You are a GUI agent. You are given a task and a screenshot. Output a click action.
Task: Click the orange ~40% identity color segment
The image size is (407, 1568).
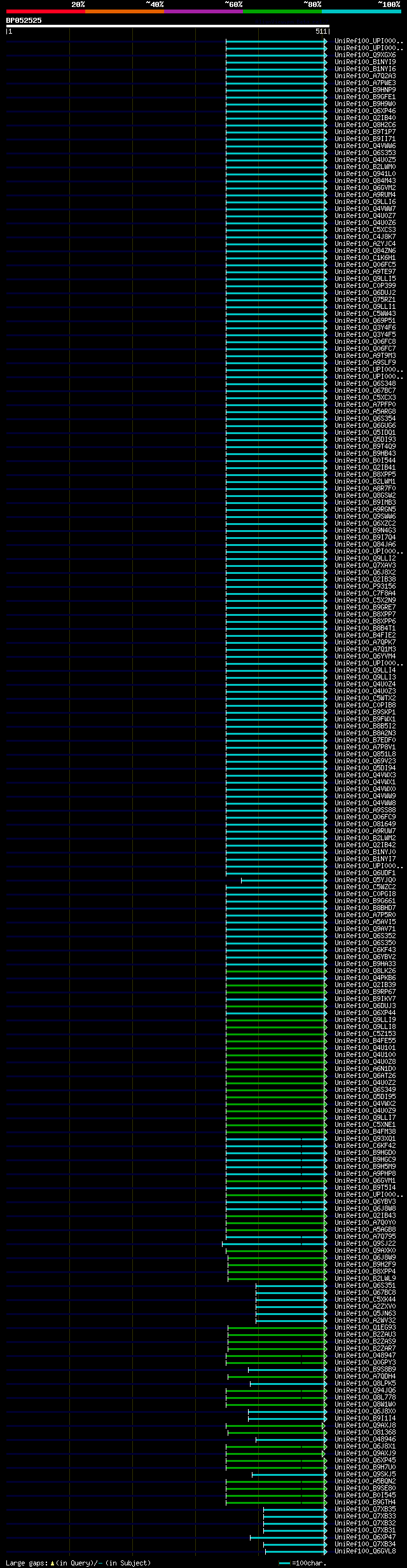click(x=125, y=11)
